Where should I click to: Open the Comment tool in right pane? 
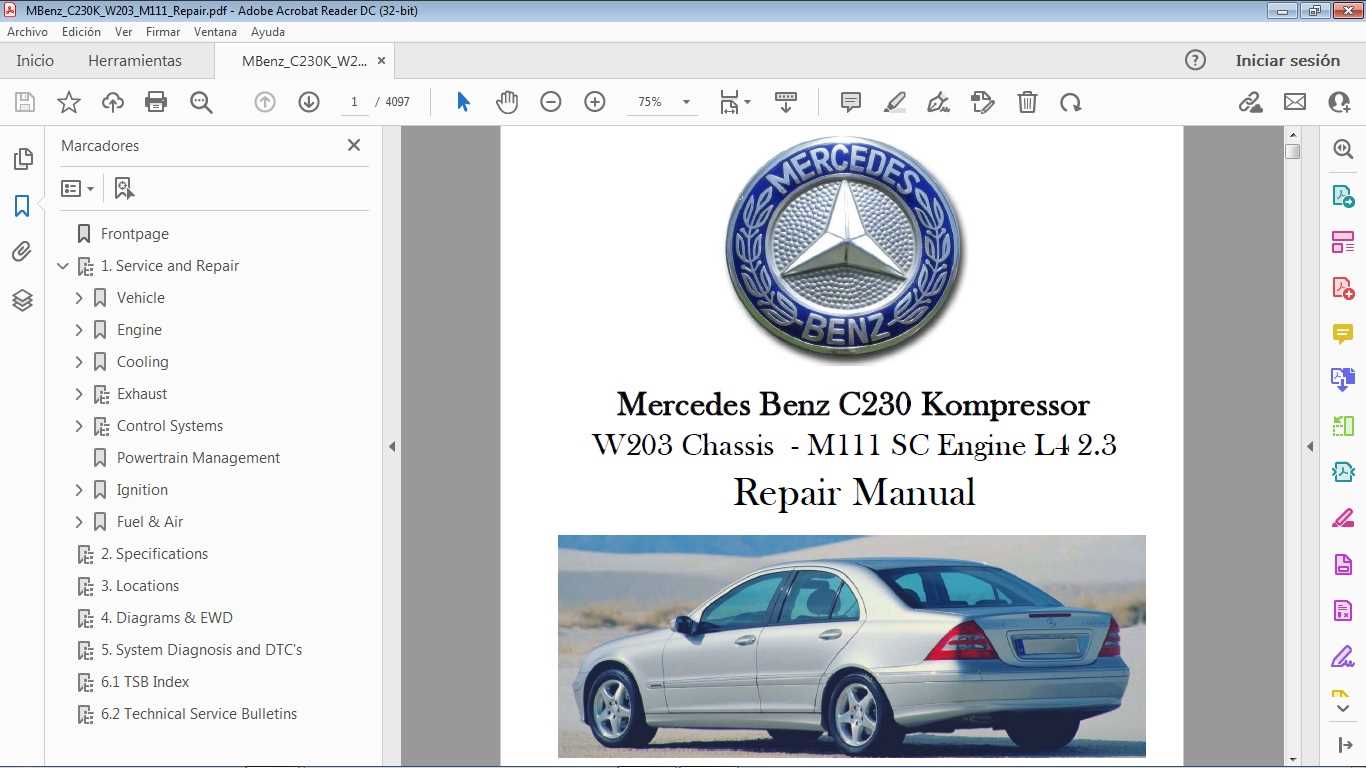pyautogui.click(x=1343, y=333)
